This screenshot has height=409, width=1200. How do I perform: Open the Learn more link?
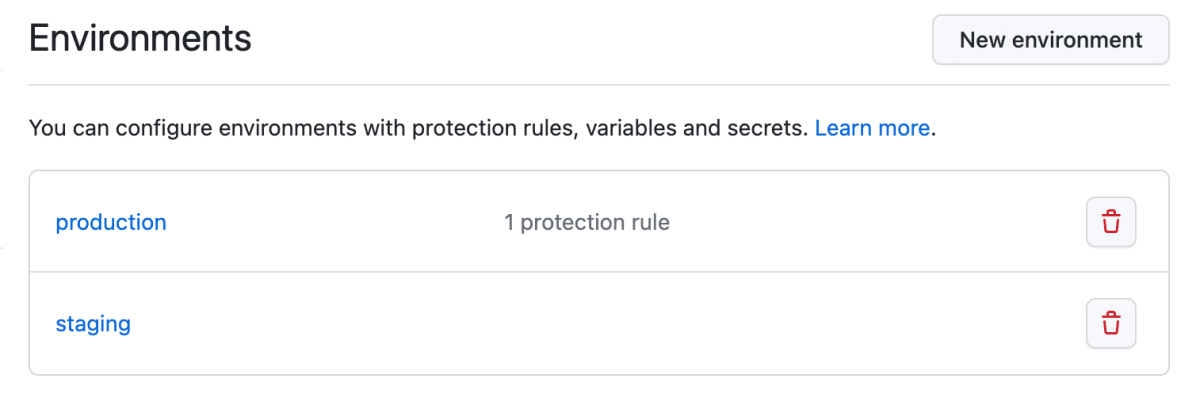click(873, 128)
